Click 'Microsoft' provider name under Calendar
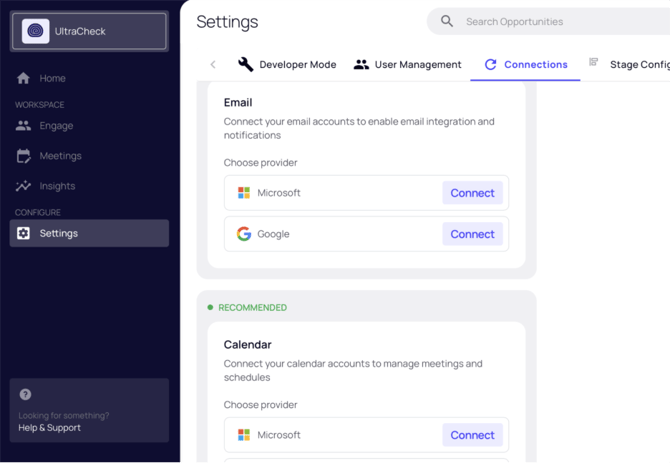Image resolution: width=670 pixels, height=463 pixels. [279, 435]
